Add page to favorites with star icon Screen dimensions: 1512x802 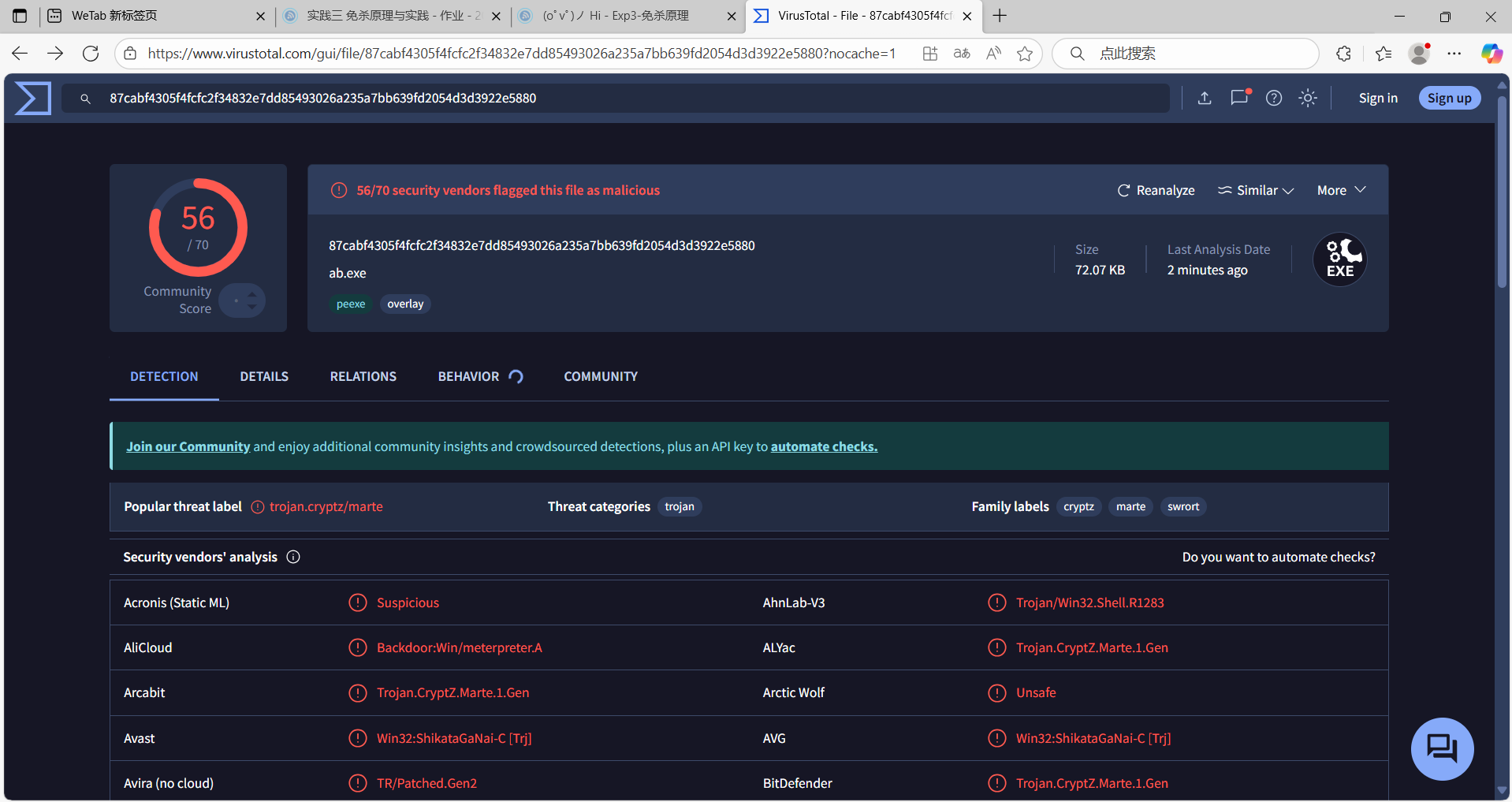[x=1025, y=53]
